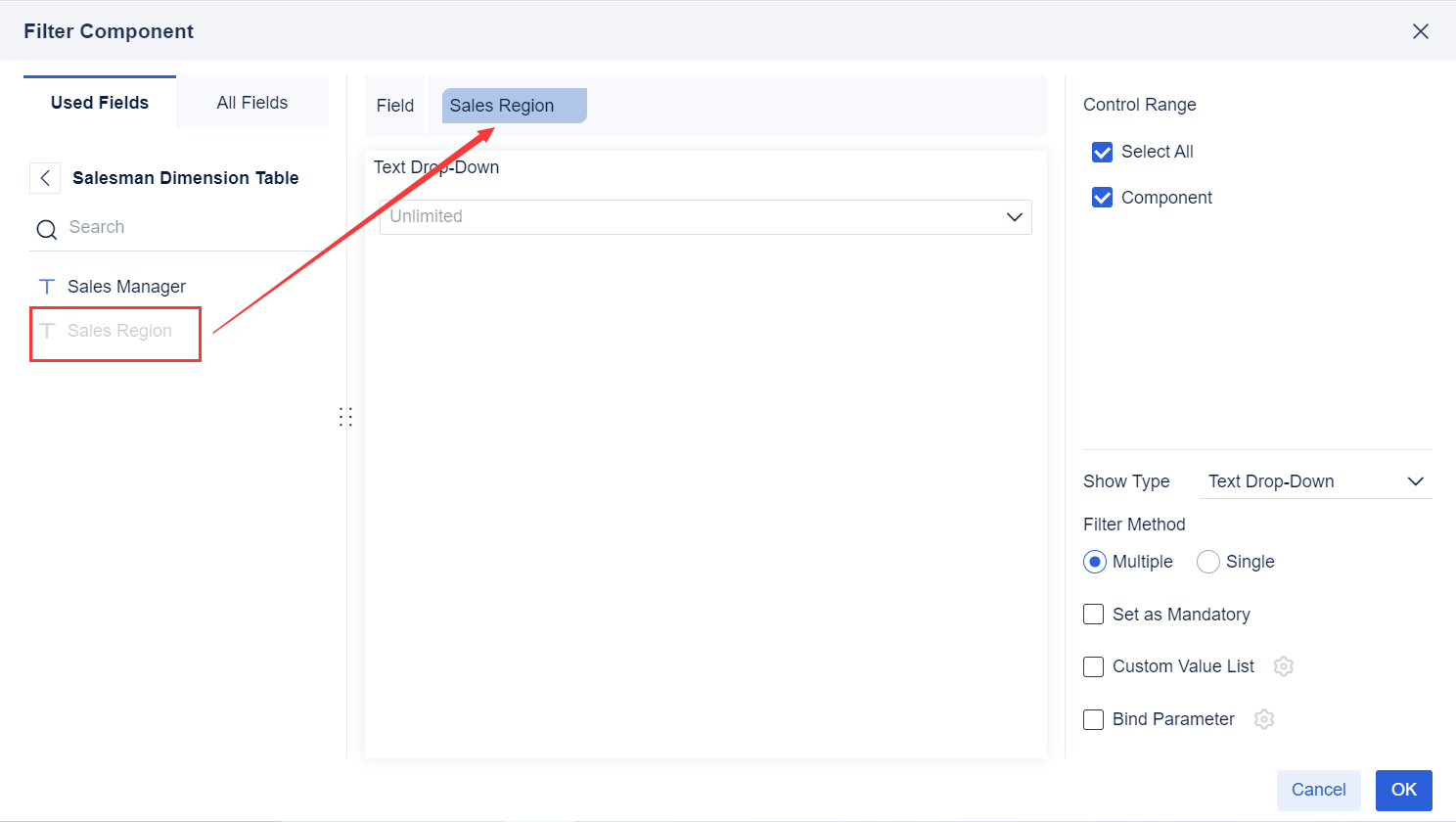Click the Cancel button
The width and height of the screenshot is (1456, 822).
[x=1318, y=790]
